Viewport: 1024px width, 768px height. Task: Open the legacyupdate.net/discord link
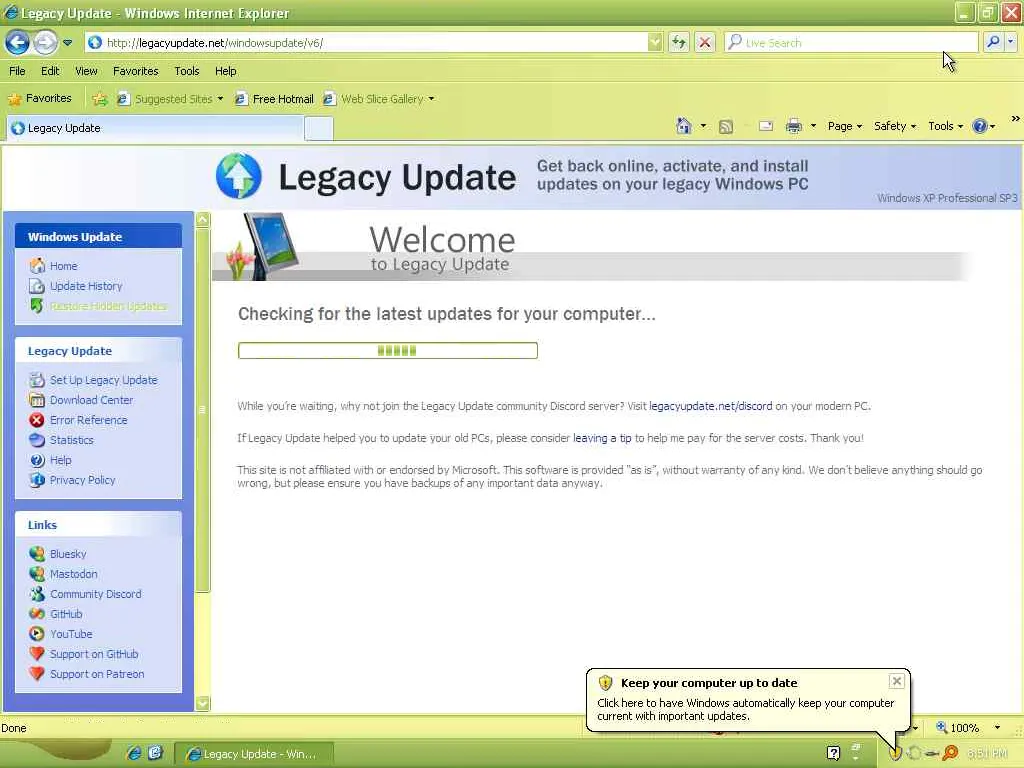pyautogui.click(x=711, y=406)
